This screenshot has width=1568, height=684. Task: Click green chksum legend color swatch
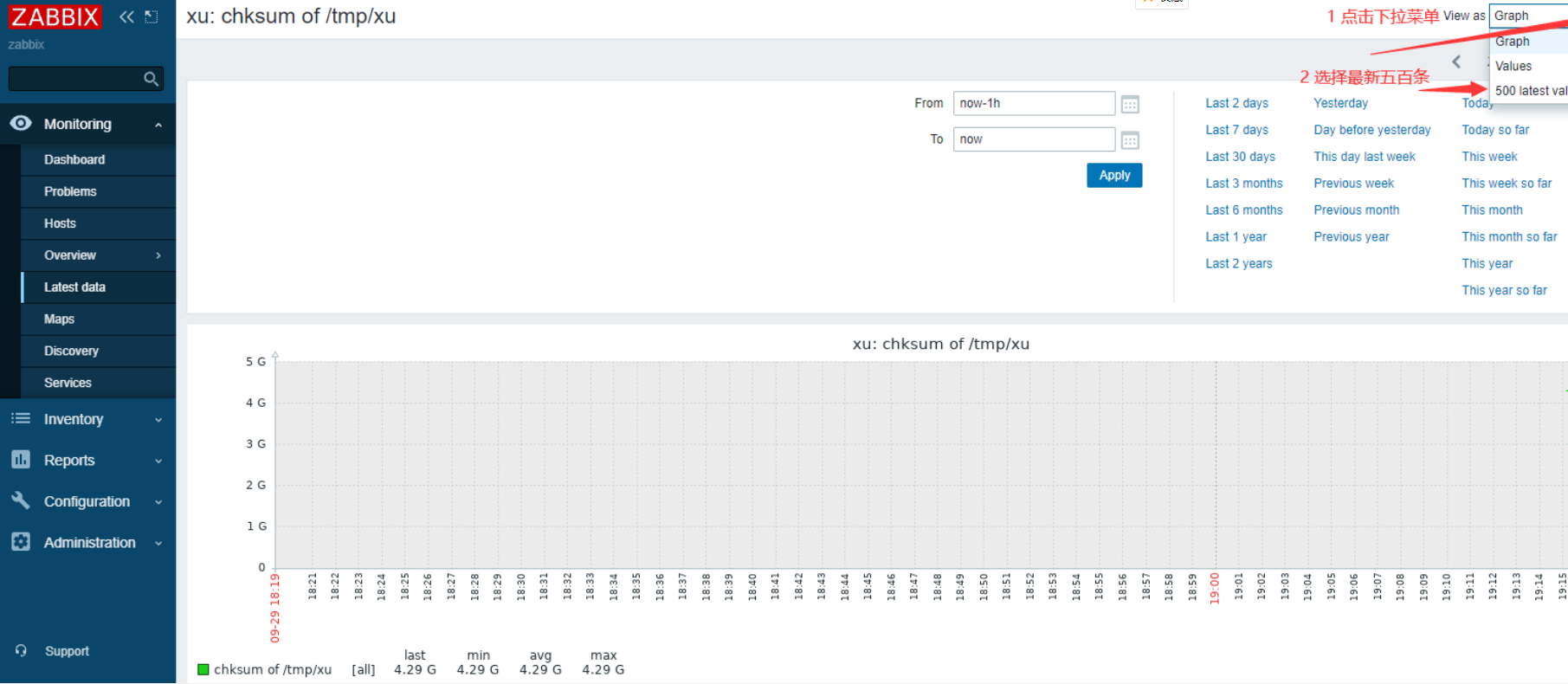pos(203,669)
